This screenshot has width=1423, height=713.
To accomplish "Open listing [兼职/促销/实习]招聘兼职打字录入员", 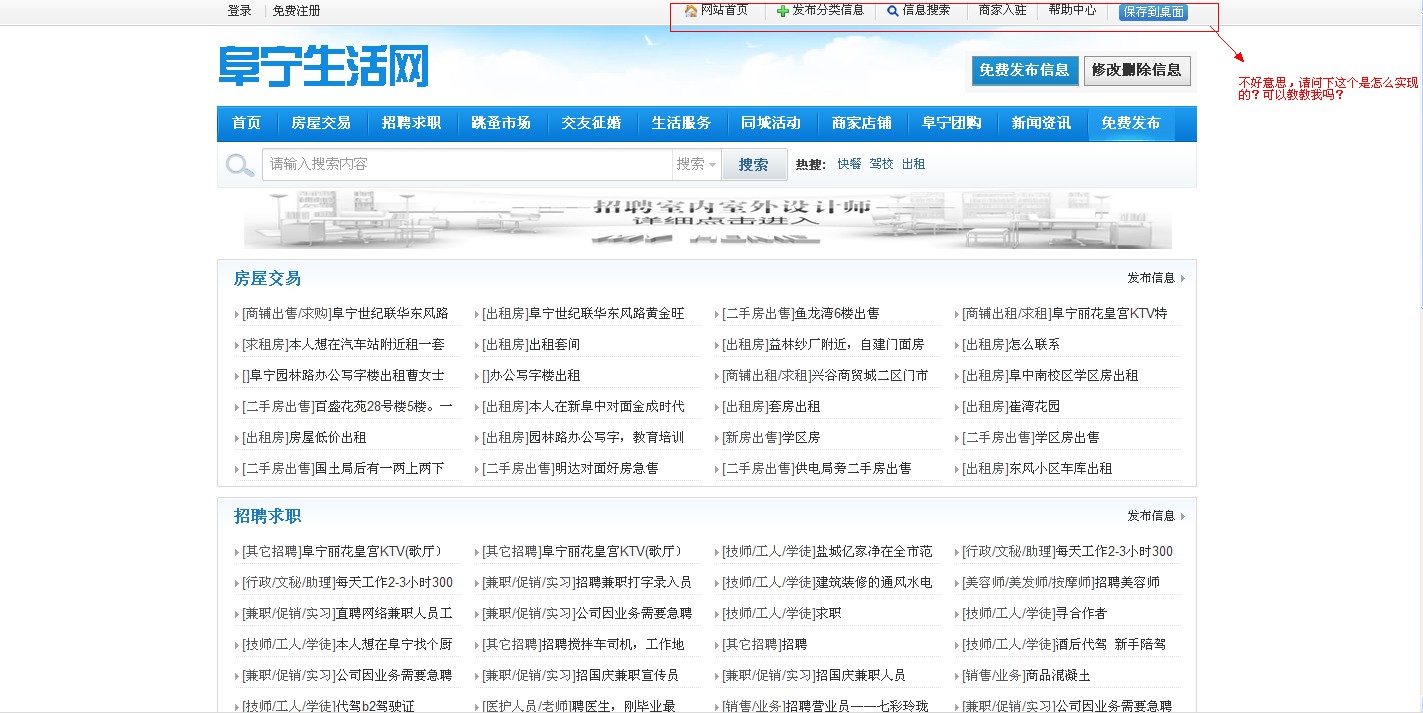I will click(587, 583).
